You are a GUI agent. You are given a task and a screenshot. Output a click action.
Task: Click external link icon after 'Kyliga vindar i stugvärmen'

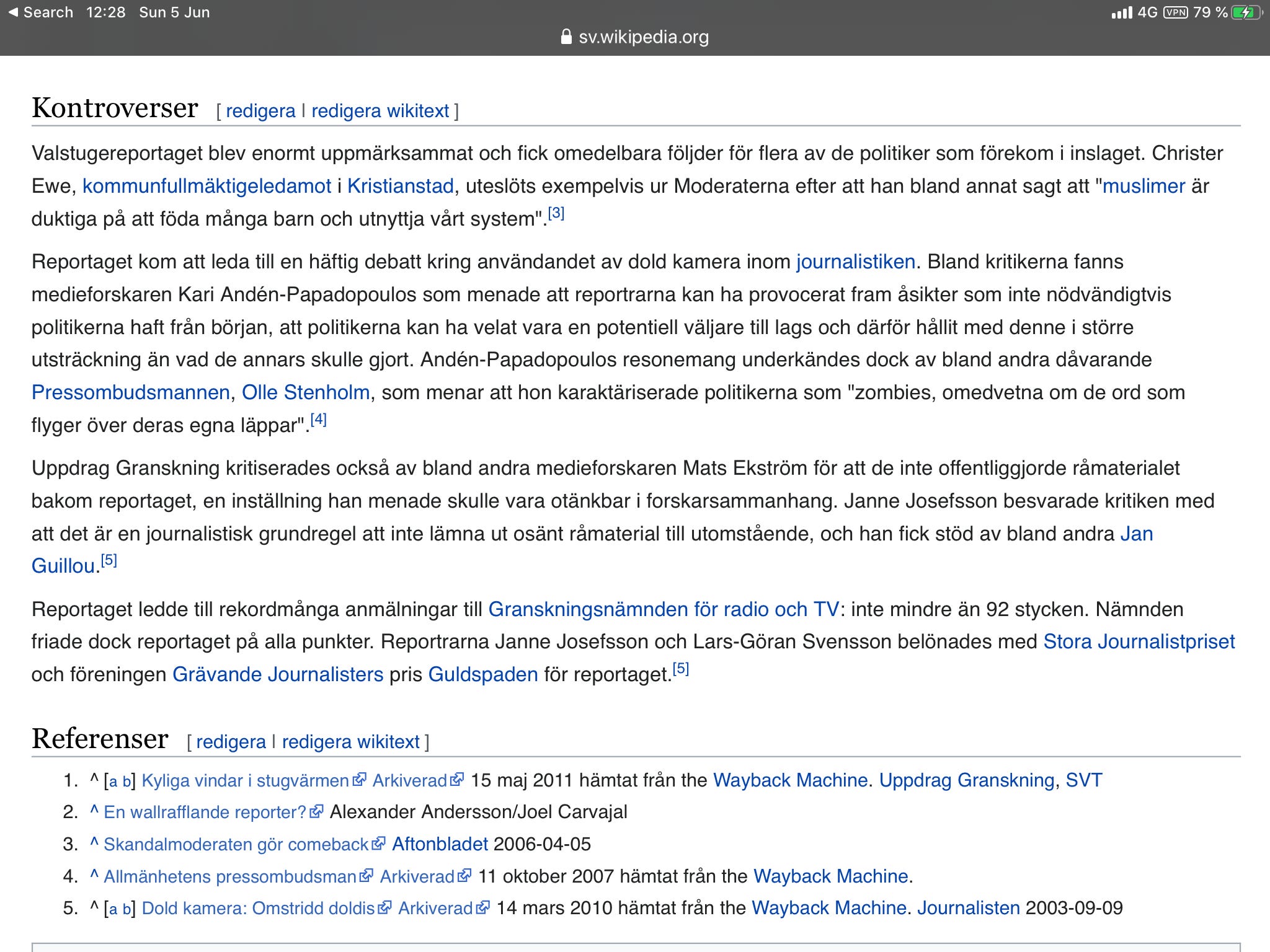click(x=359, y=780)
